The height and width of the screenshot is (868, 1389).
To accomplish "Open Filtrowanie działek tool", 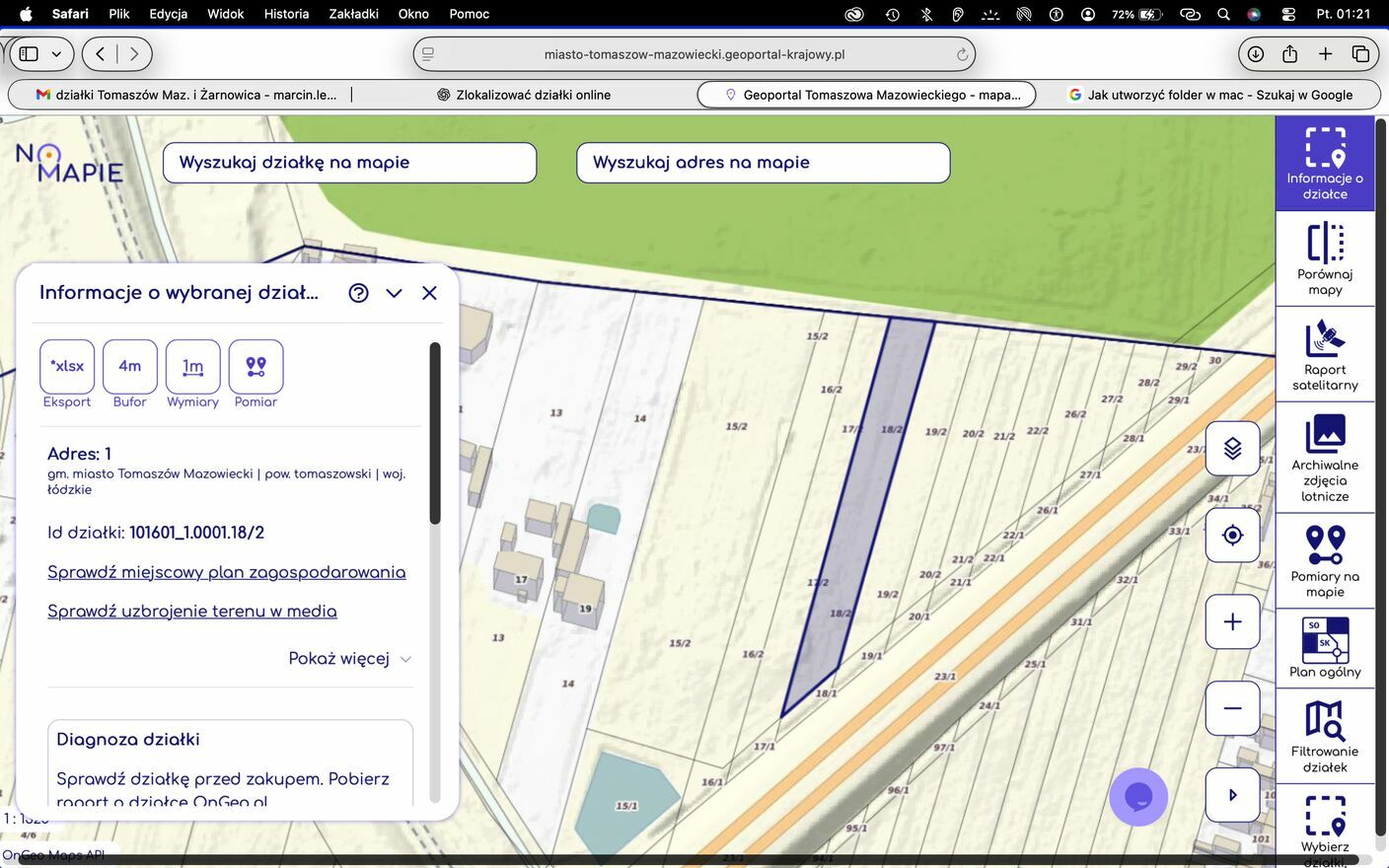I will (1324, 736).
